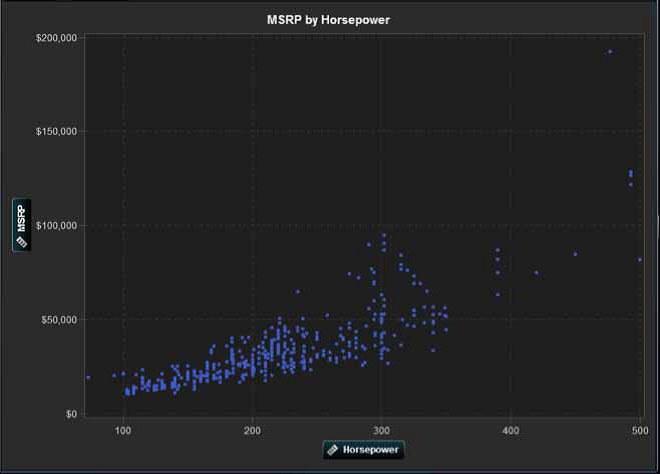Click the ruler icon on MSRP button
The image size is (660, 474).
(x=21, y=242)
